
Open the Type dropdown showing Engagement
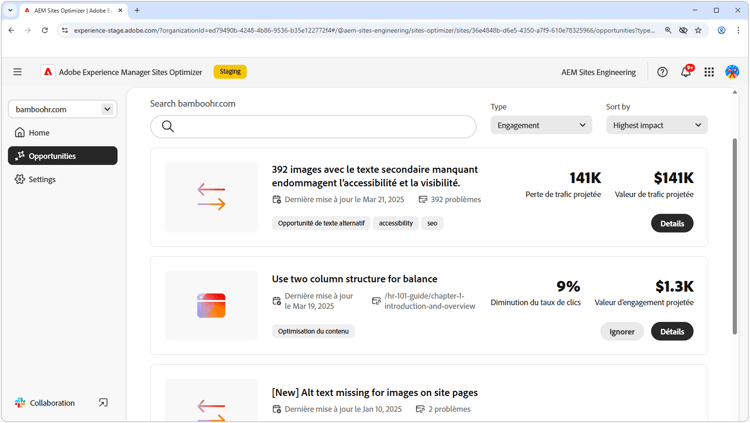541,125
